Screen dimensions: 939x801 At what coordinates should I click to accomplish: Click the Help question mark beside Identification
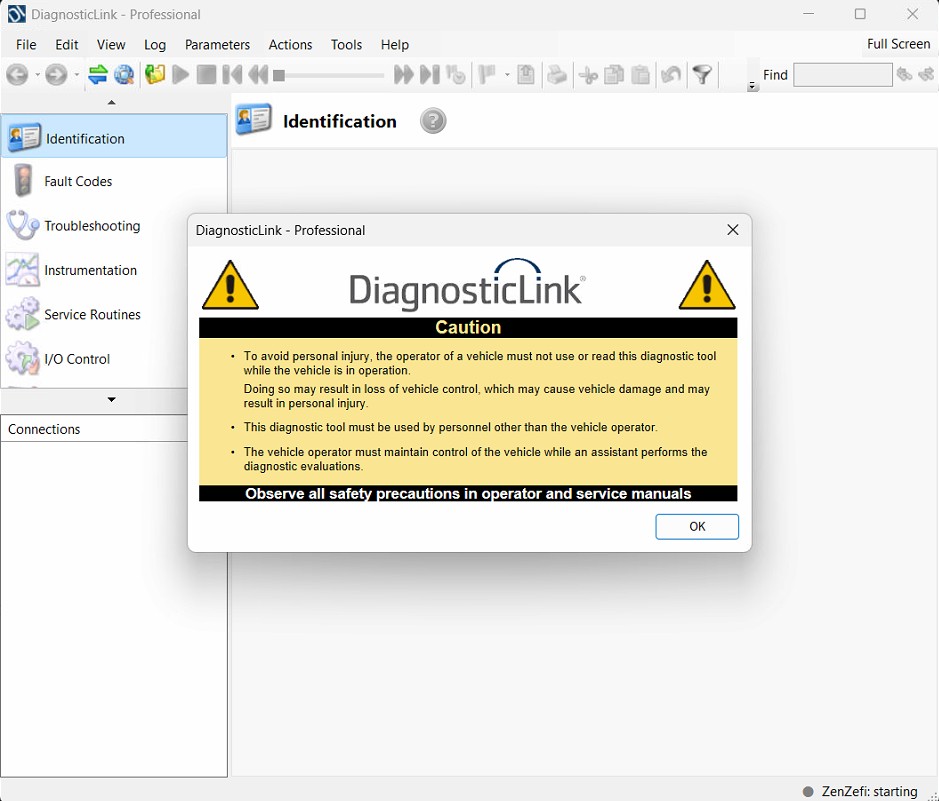point(433,121)
